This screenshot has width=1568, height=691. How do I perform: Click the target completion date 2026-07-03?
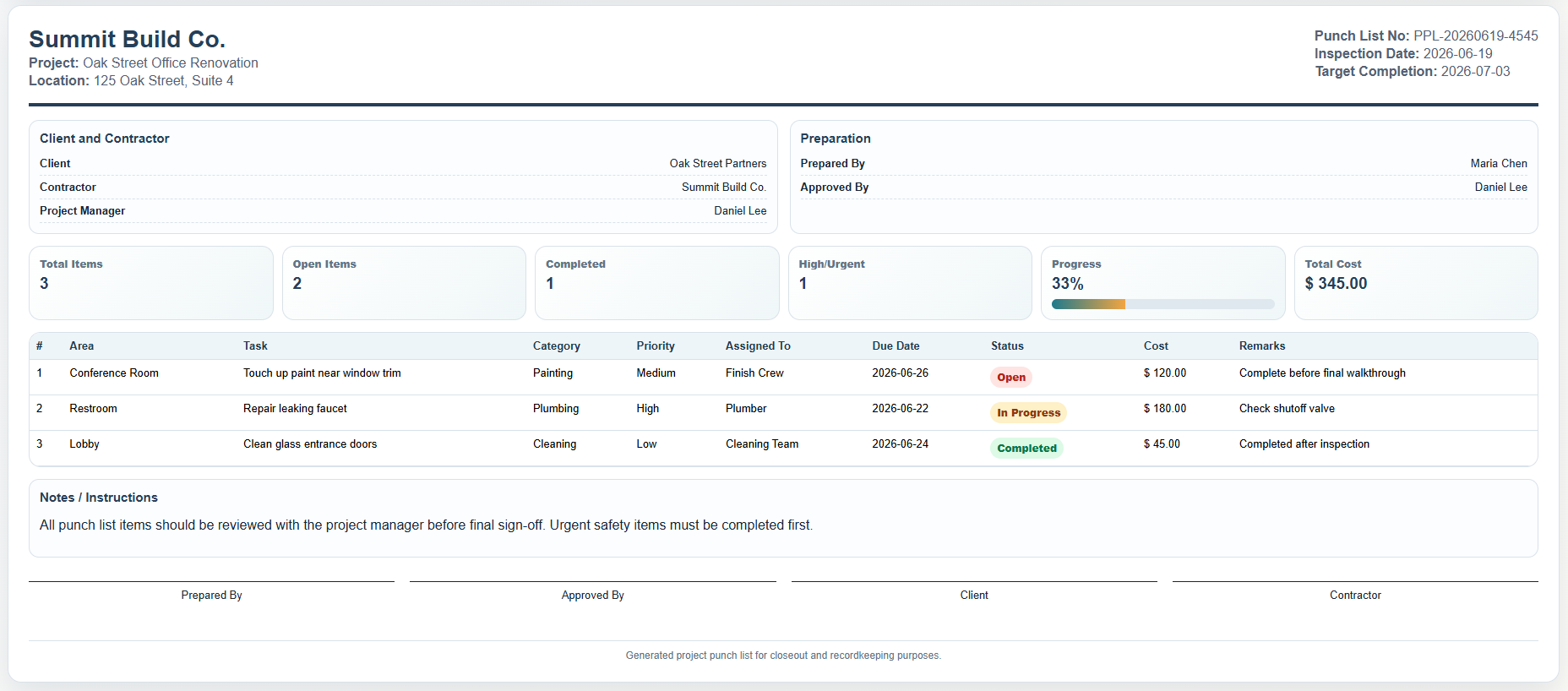[x=1476, y=72]
